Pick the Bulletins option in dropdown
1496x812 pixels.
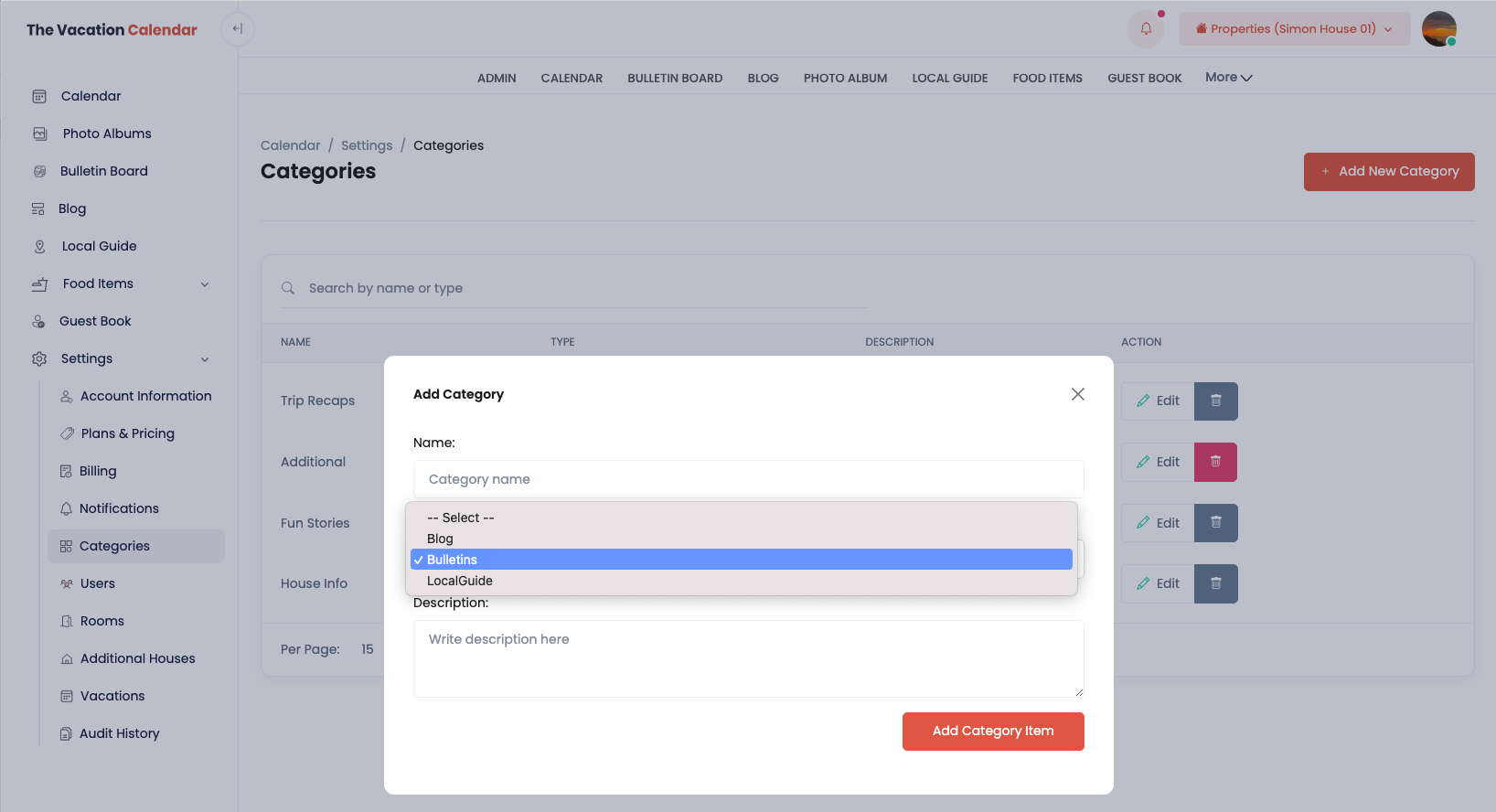point(453,560)
